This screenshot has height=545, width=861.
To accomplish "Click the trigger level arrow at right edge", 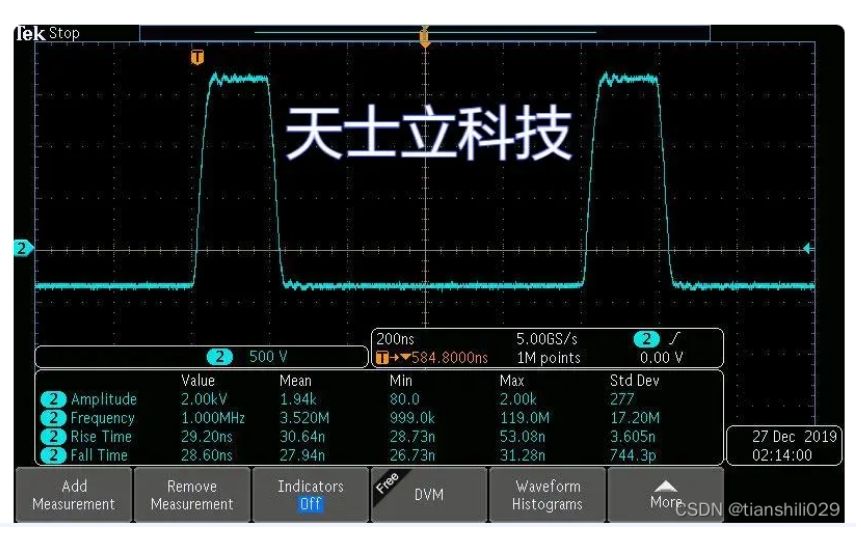I will (807, 248).
